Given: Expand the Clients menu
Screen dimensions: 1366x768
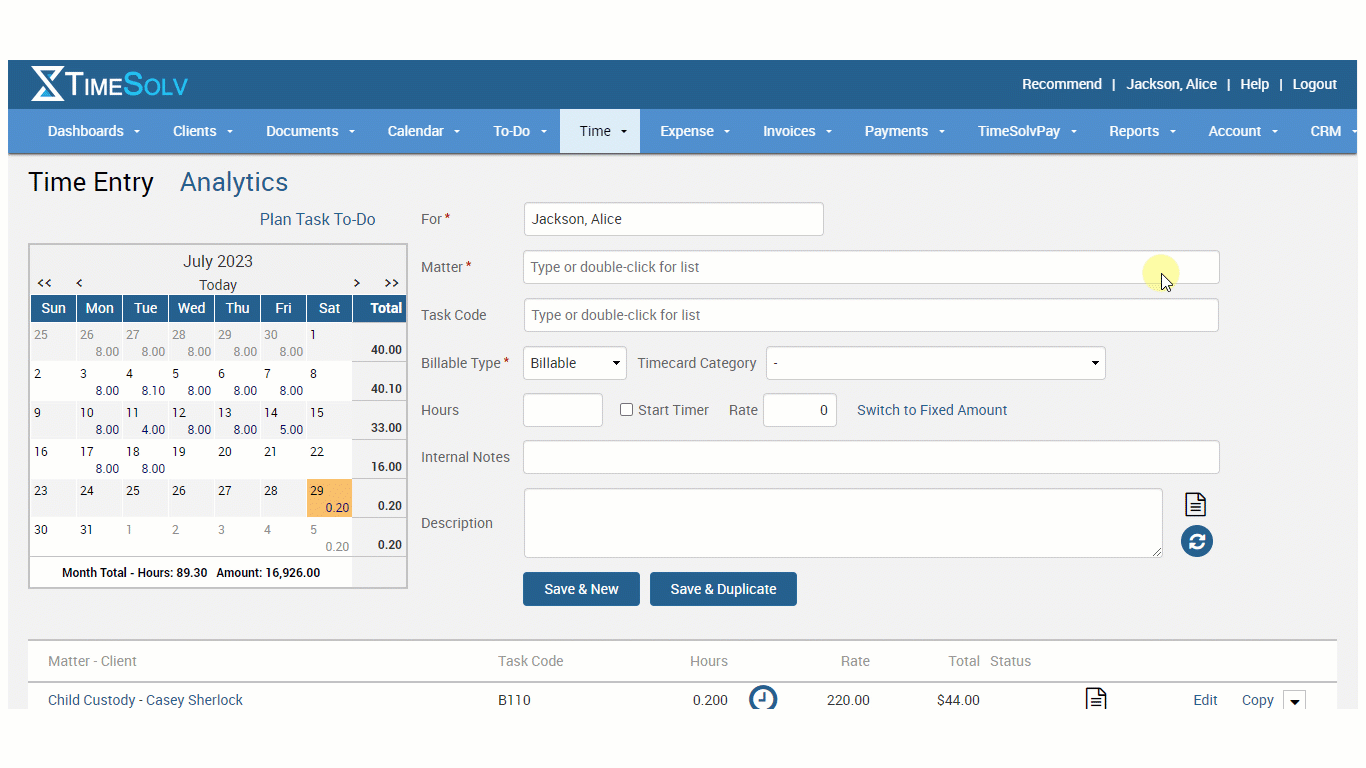Looking at the screenshot, I should 203,131.
